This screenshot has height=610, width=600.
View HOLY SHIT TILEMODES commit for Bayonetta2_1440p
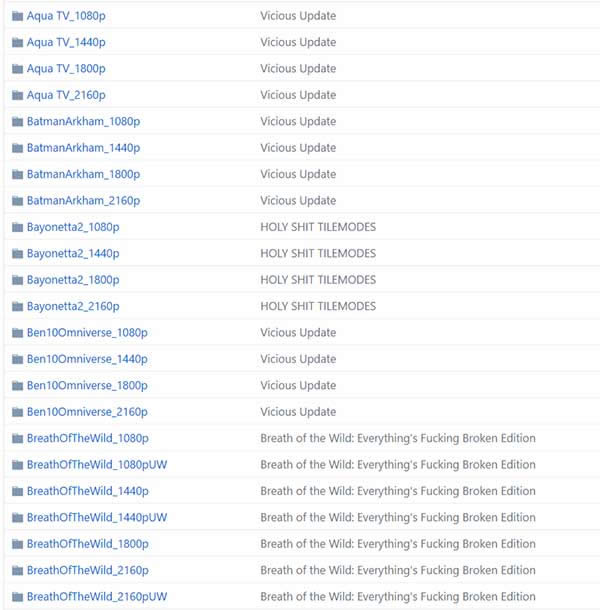tap(318, 254)
